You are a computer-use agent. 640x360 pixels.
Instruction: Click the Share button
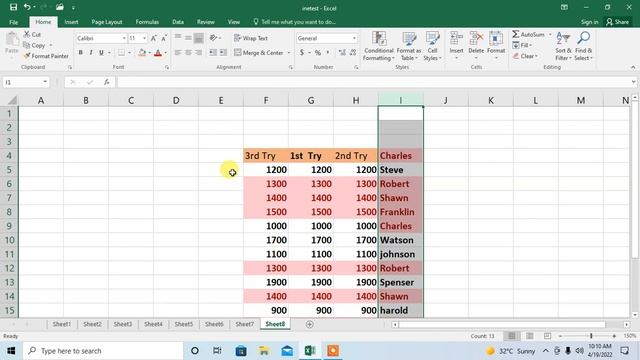click(618, 22)
